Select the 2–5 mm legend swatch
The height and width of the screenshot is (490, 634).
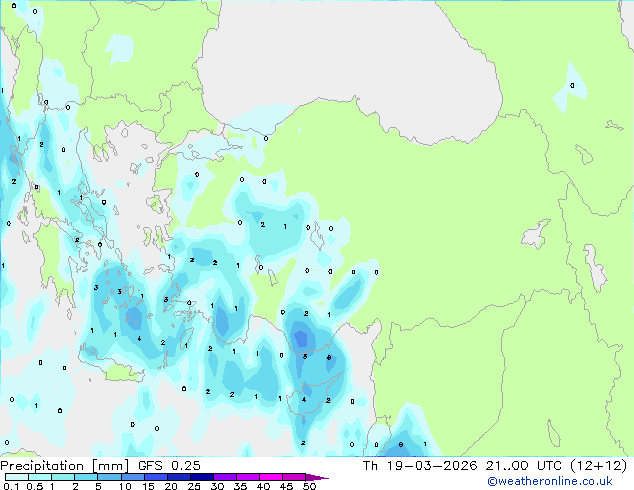[x=86, y=477]
